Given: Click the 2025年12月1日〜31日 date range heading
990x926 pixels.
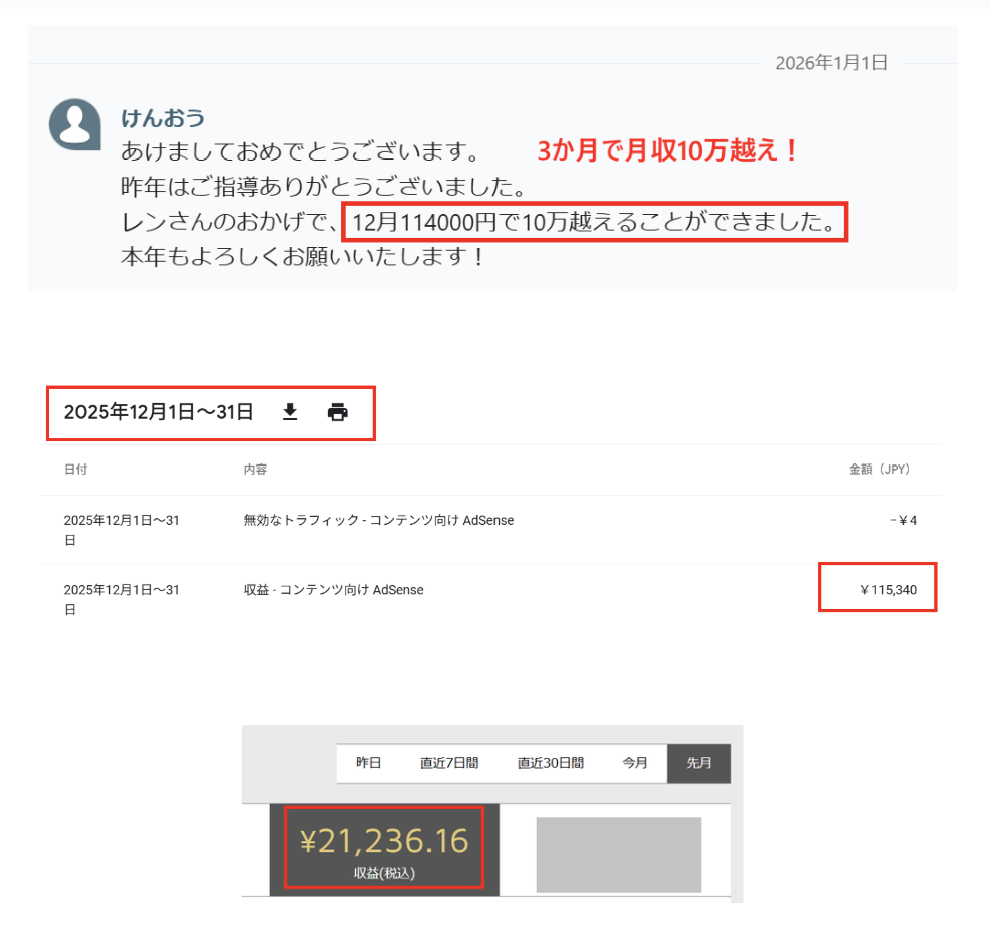Looking at the screenshot, I should pyautogui.click(x=158, y=412).
